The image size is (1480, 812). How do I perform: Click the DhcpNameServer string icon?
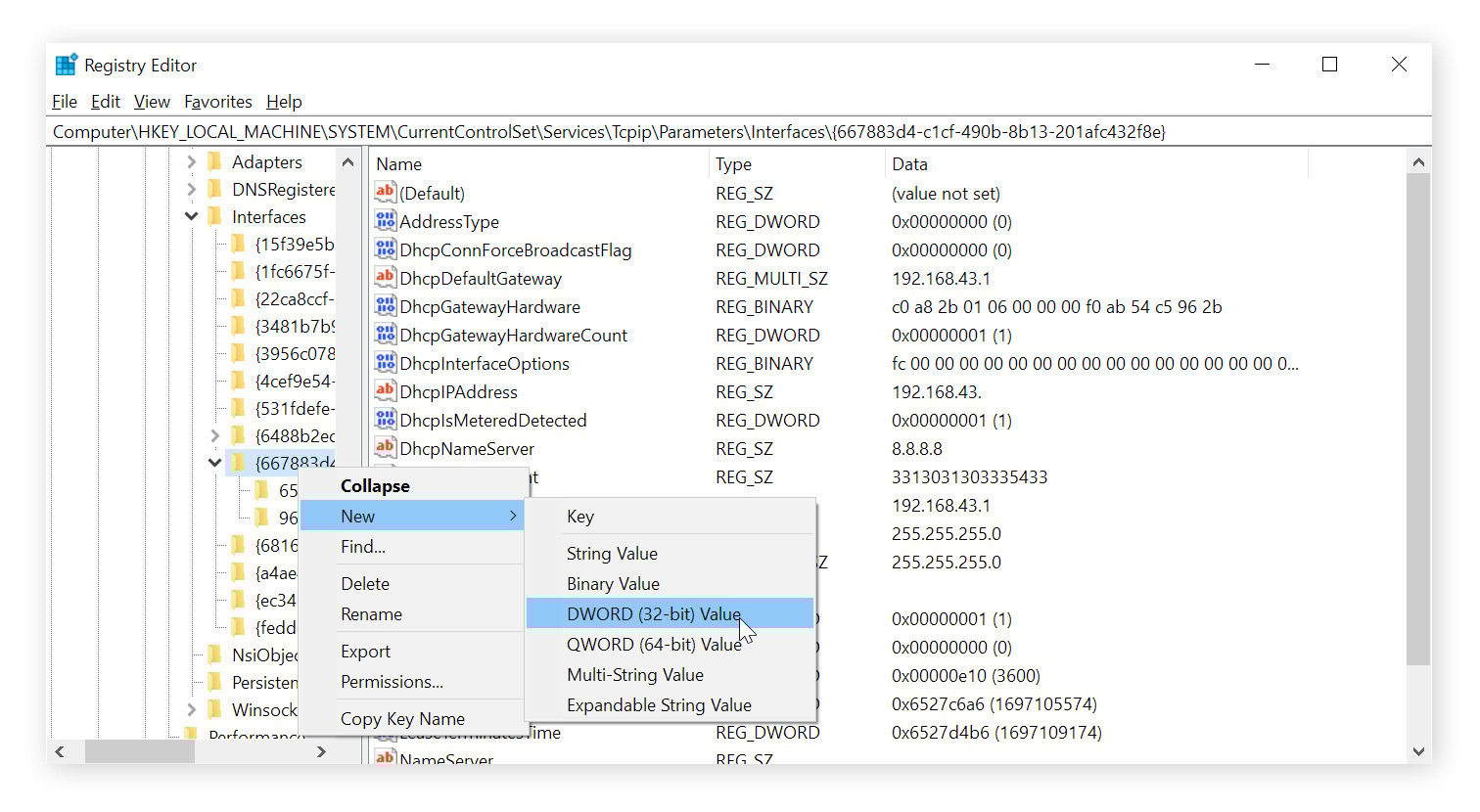[386, 448]
